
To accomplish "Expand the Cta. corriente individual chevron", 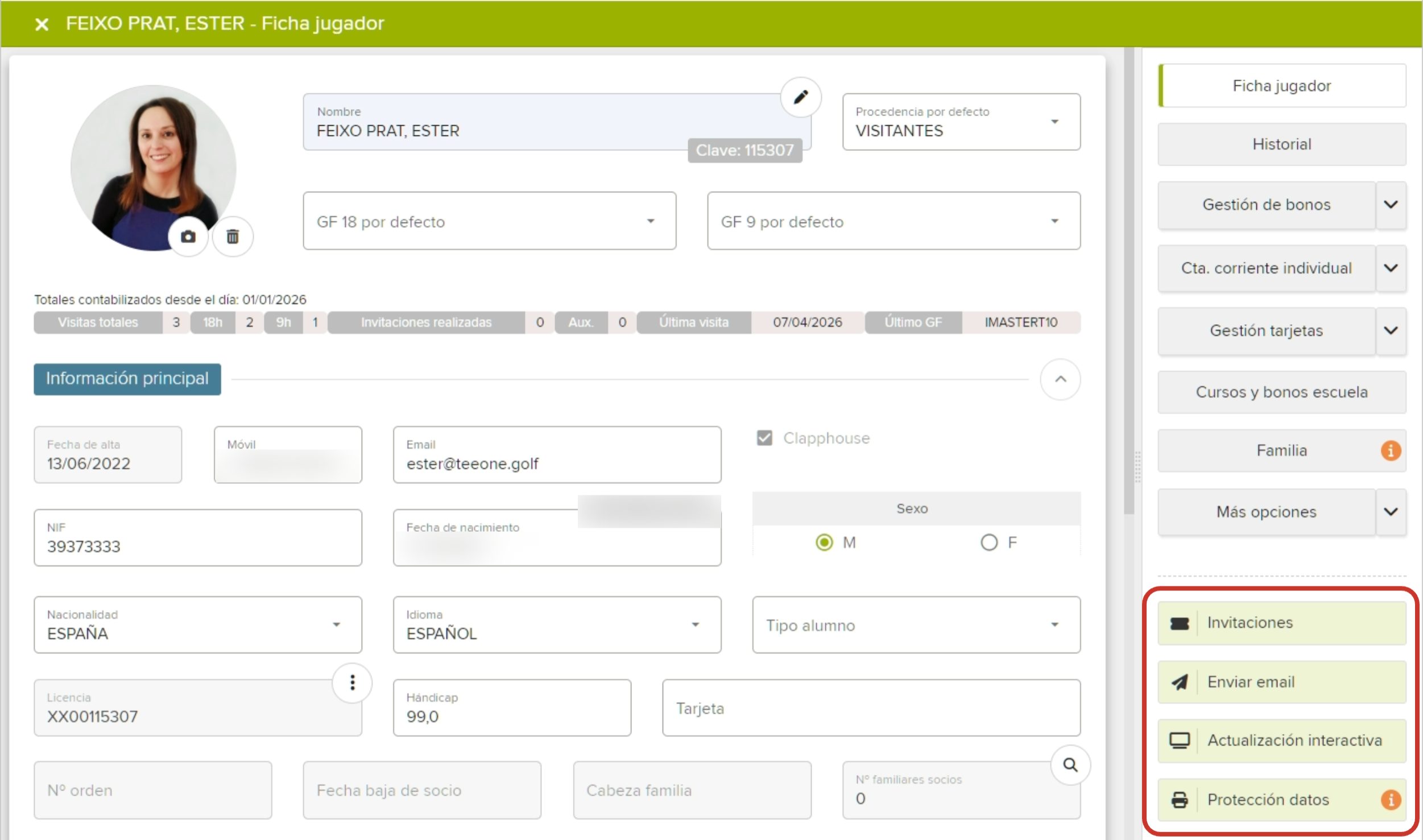I will (1391, 268).
